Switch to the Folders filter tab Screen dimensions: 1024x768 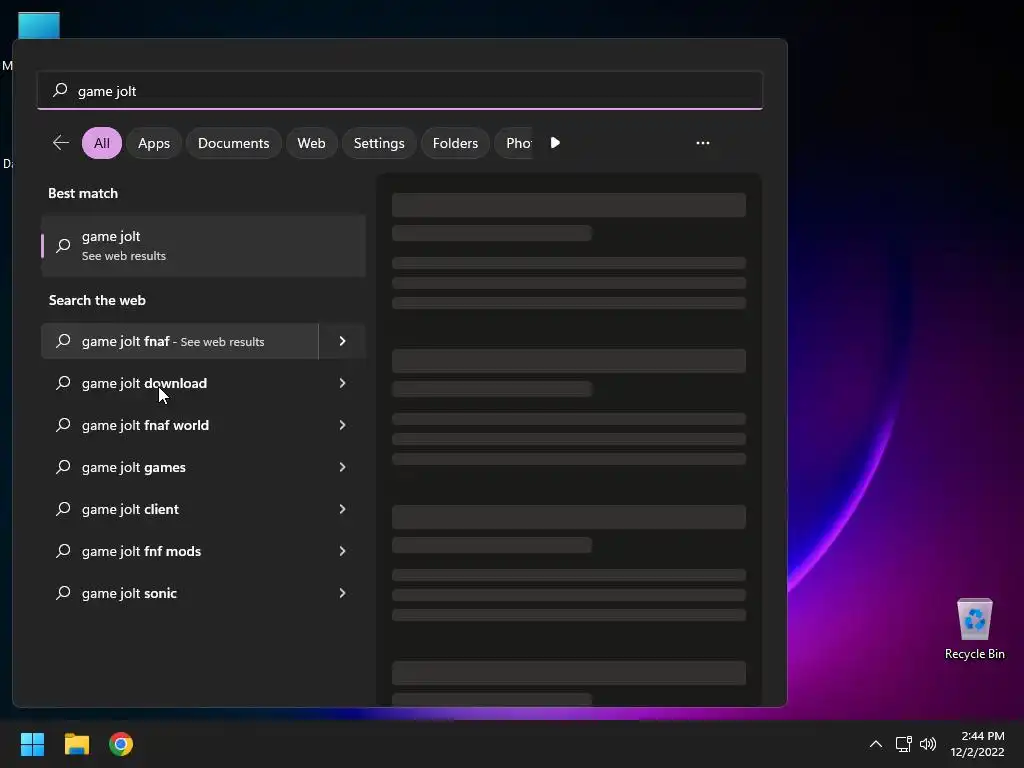[455, 143]
